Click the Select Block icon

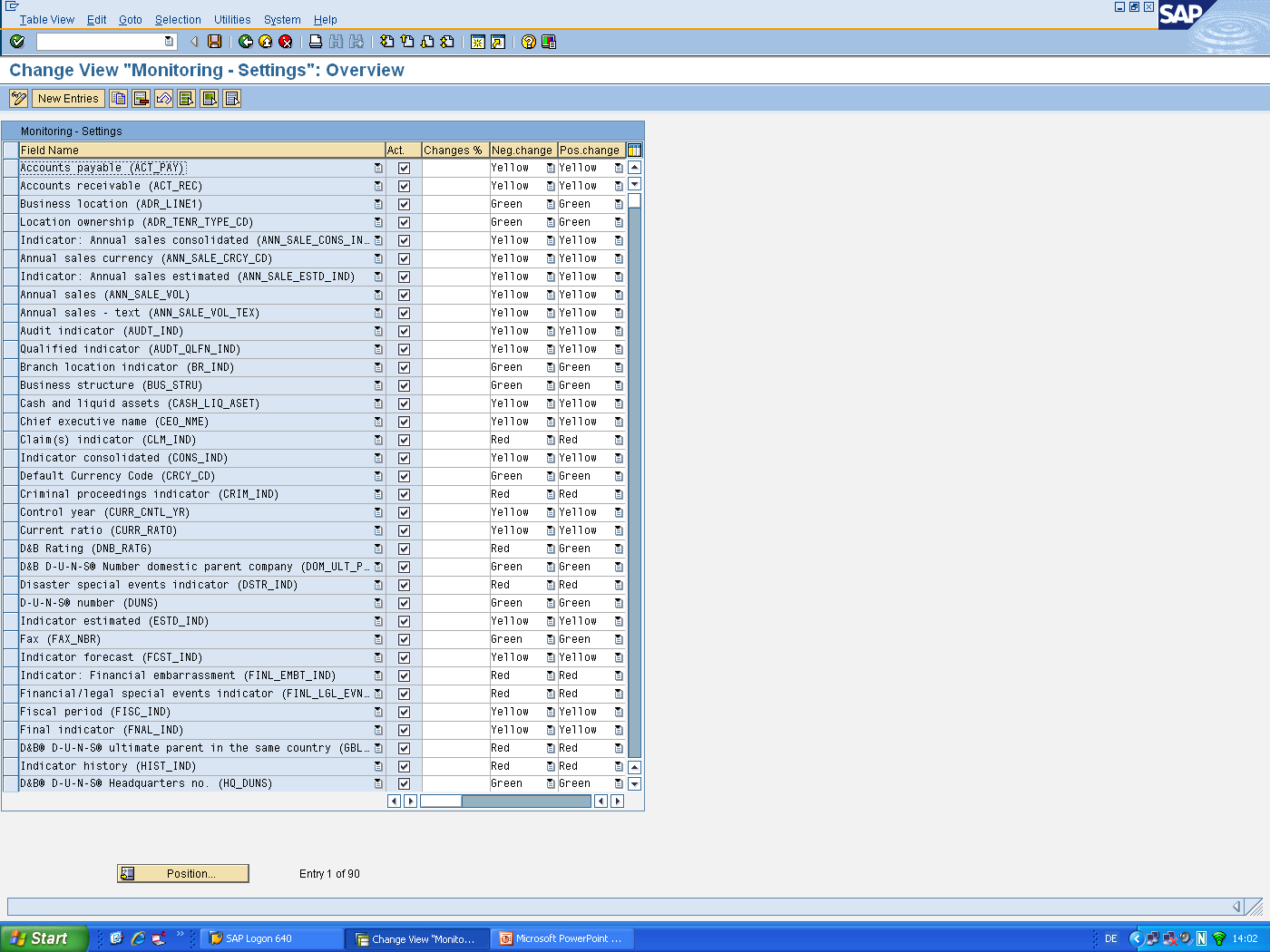pos(210,99)
